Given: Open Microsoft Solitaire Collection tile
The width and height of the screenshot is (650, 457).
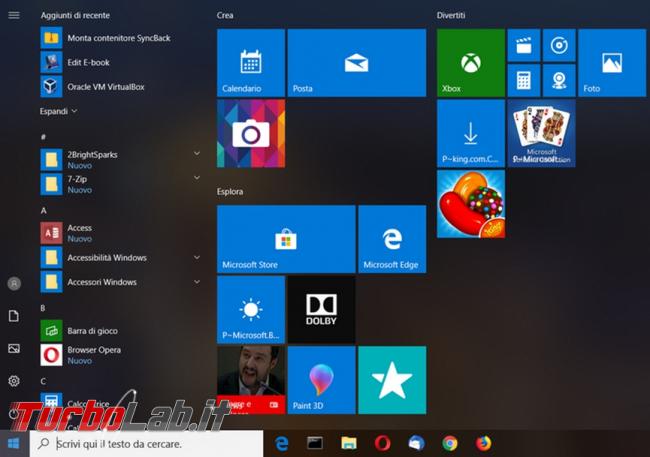Looking at the screenshot, I should [541, 134].
